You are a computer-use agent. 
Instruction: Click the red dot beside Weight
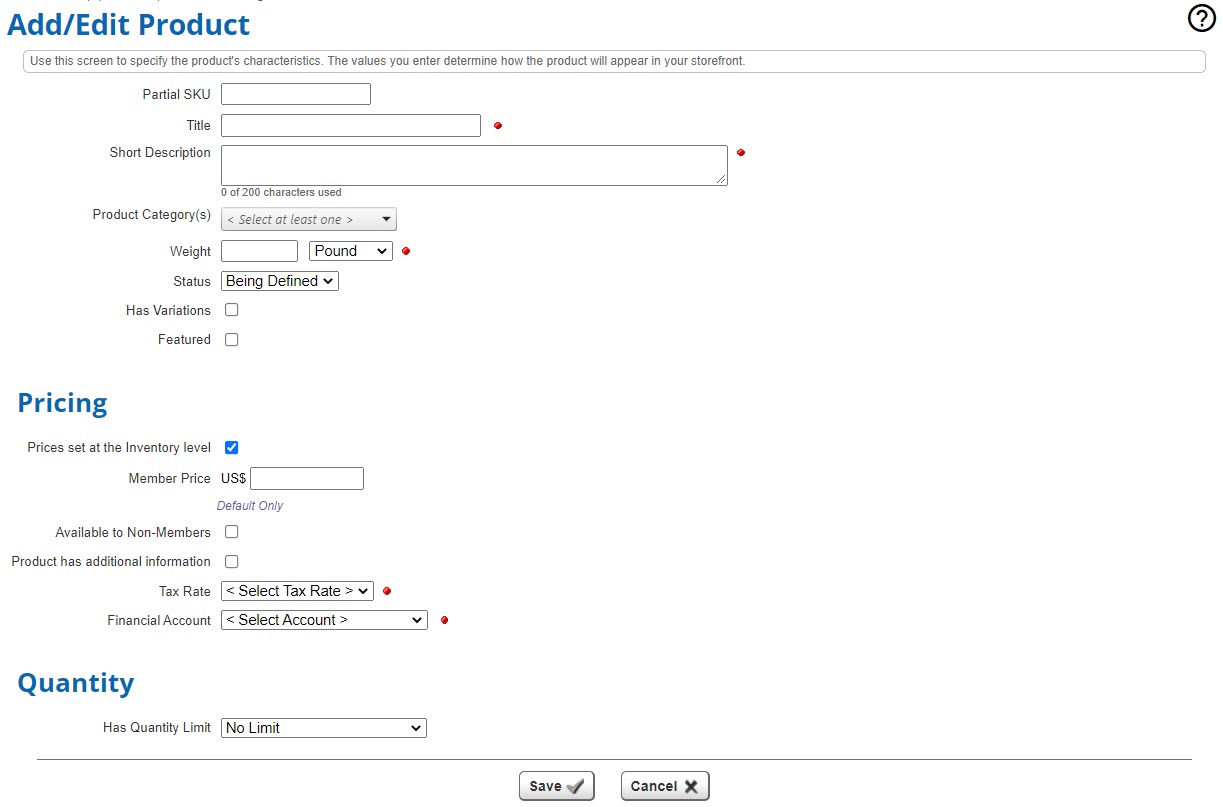(406, 251)
